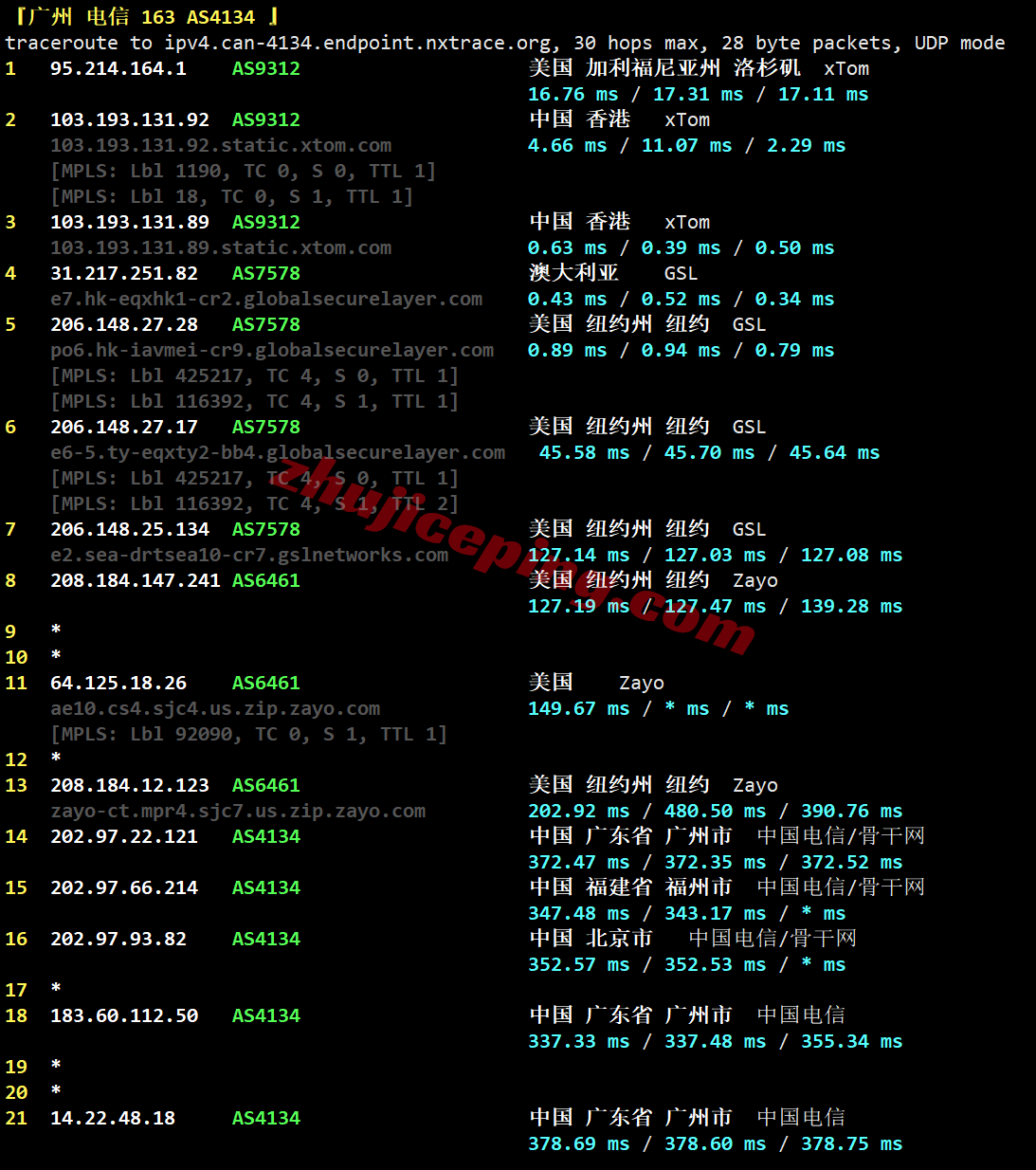Click AS7578 next to 31.217.251.82
This screenshot has width=1036, height=1170.
(266, 273)
